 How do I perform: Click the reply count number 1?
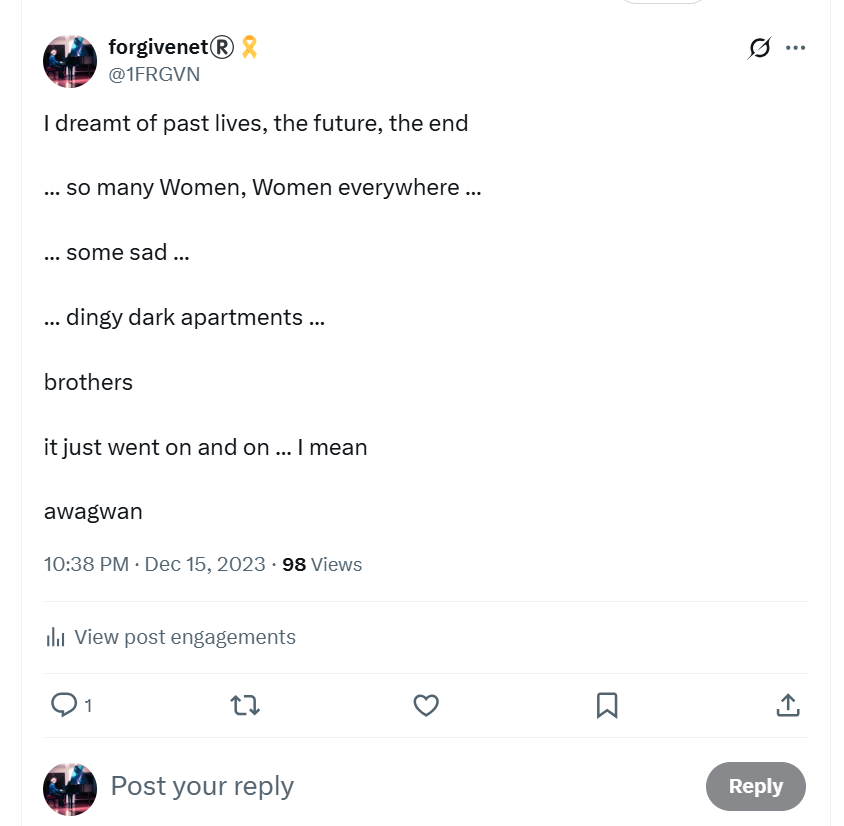[x=88, y=705]
